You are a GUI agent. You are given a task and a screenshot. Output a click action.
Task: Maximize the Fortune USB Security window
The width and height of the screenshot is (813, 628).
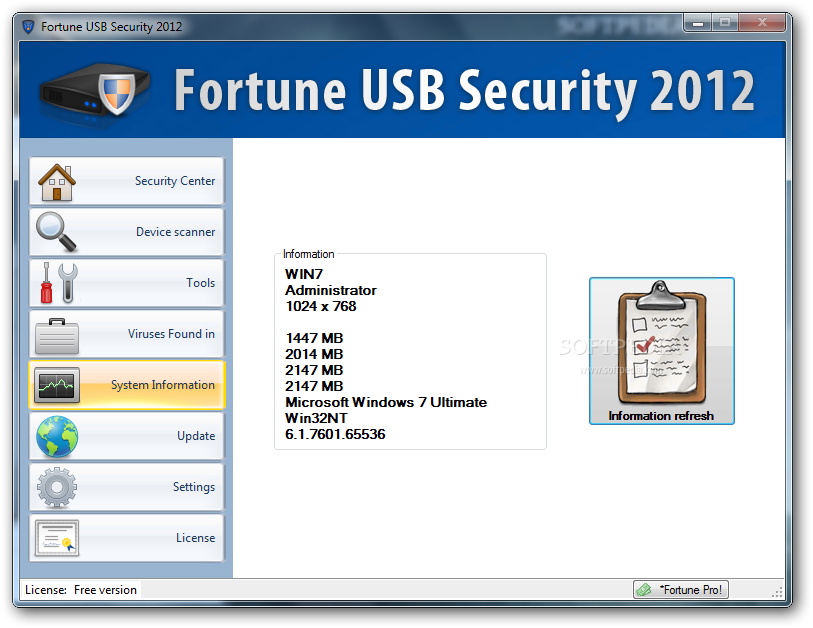(x=725, y=22)
